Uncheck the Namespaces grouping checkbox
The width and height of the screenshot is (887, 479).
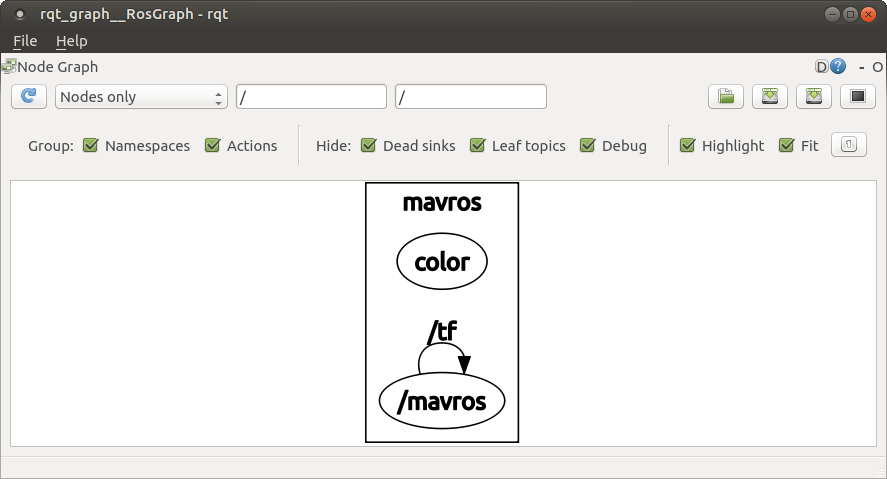(90, 146)
